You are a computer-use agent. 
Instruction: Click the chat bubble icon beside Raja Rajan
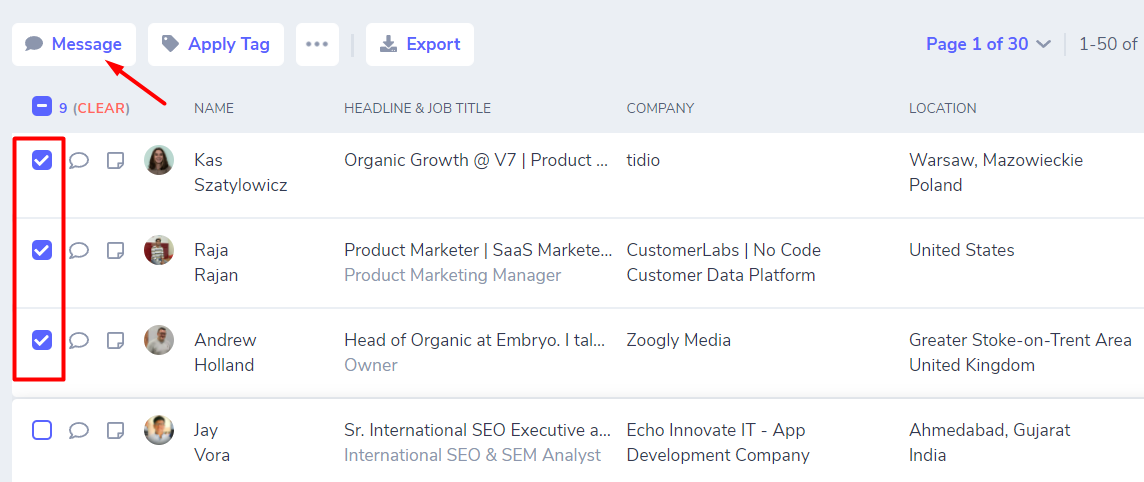coord(79,250)
